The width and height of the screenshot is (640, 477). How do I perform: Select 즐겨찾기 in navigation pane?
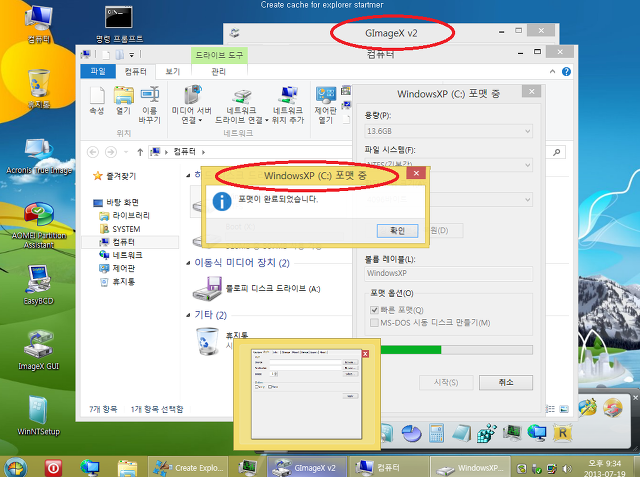click(121, 176)
